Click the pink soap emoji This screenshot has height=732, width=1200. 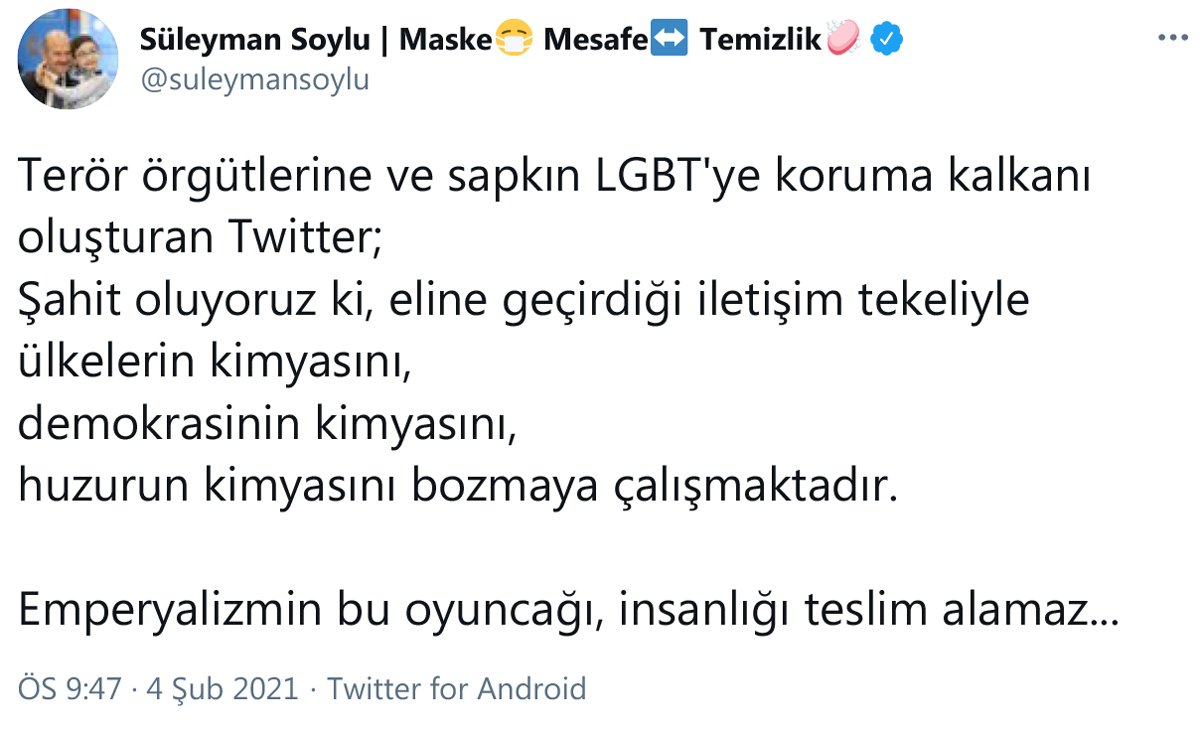845,40
